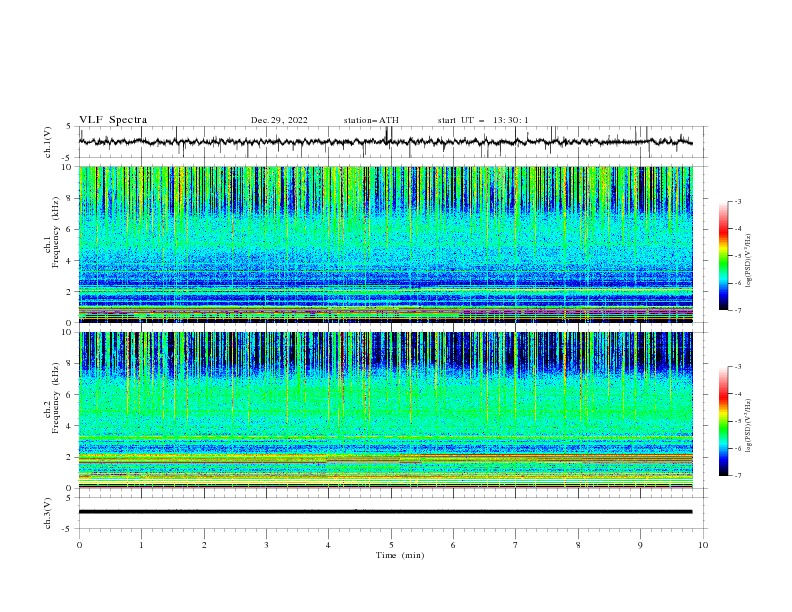Select the date text "Dec. 29, 2022"
Screen dimensions: 792x612
[279, 120]
